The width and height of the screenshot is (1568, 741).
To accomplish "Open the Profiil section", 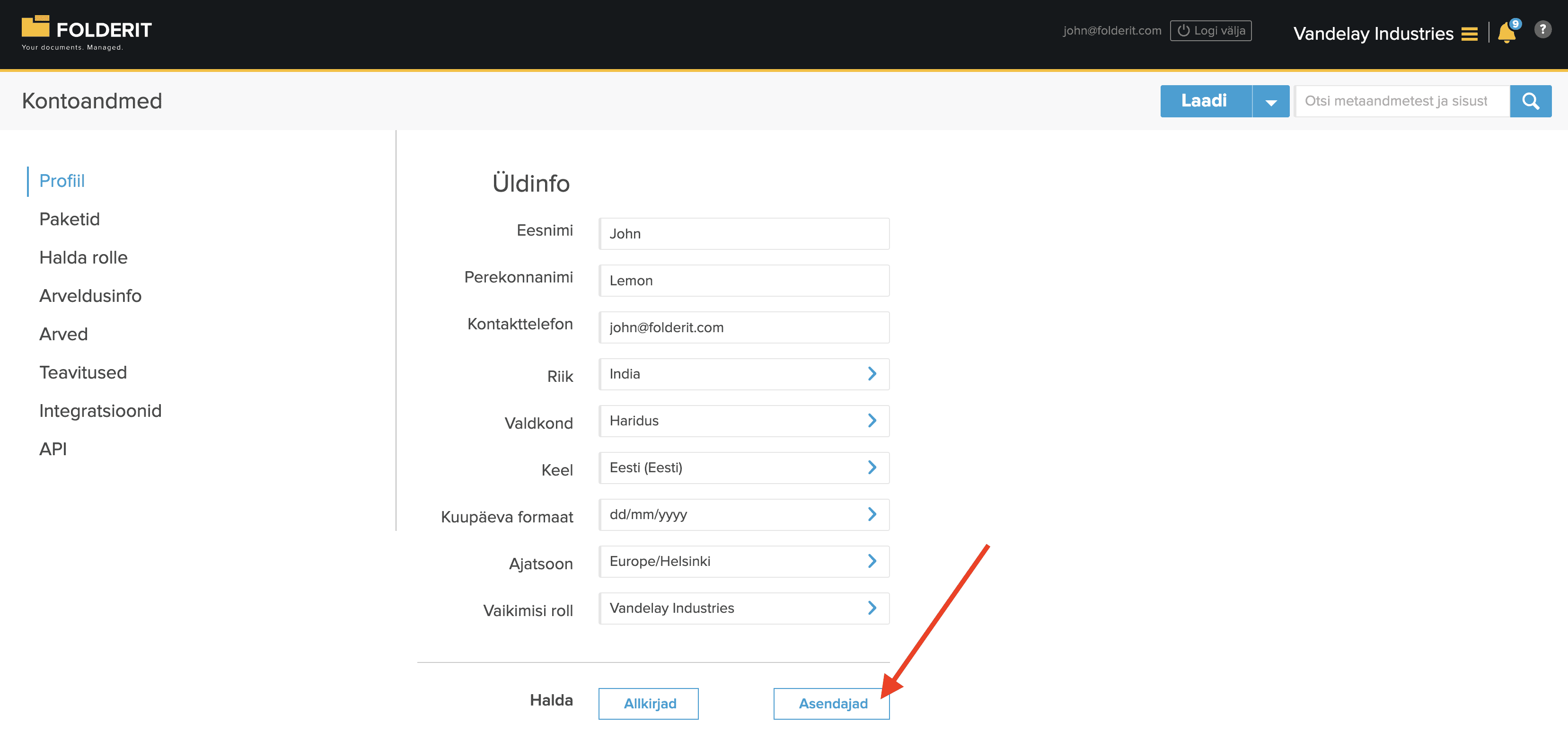I will coord(62,181).
